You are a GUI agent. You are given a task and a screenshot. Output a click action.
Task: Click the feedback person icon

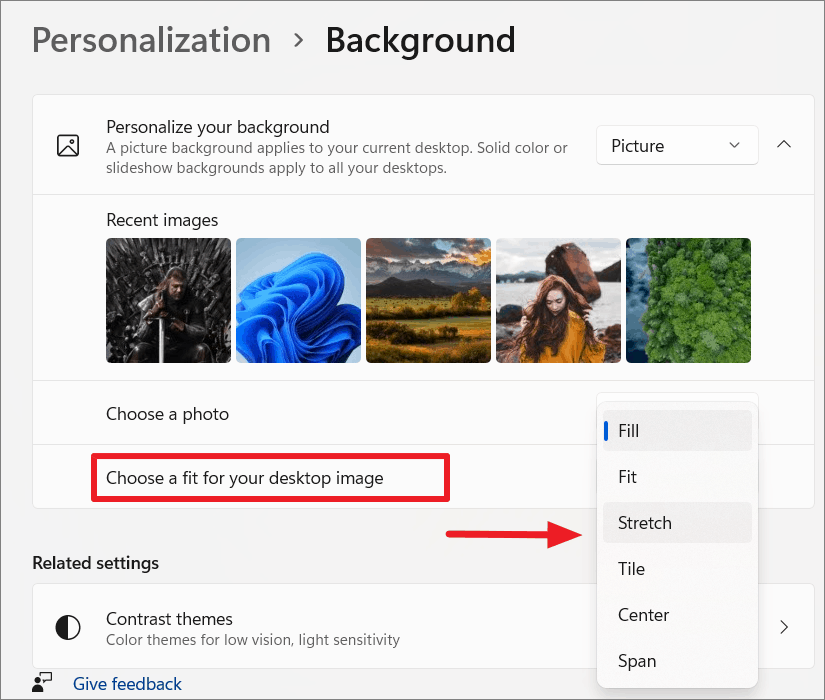tap(42, 683)
